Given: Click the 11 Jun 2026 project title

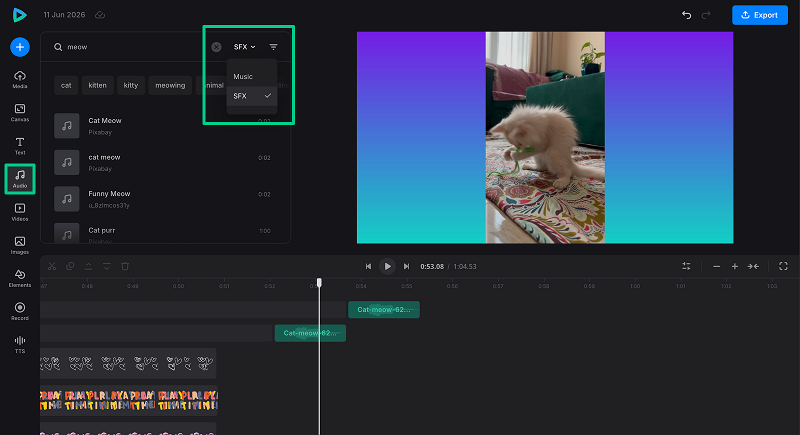Looking at the screenshot, I should [x=64, y=15].
